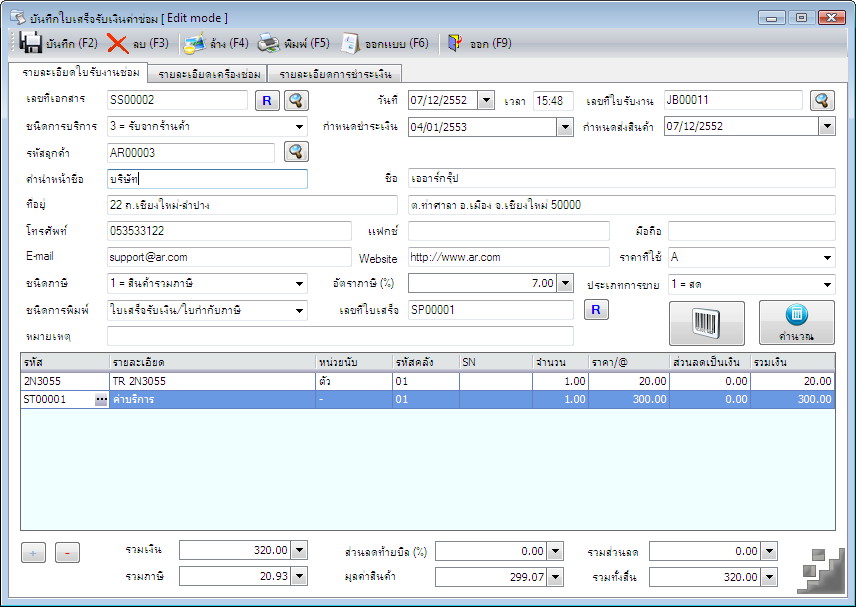This screenshot has width=856, height=607.
Task: Click the empty mobile phone field
Action: tap(752, 231)
